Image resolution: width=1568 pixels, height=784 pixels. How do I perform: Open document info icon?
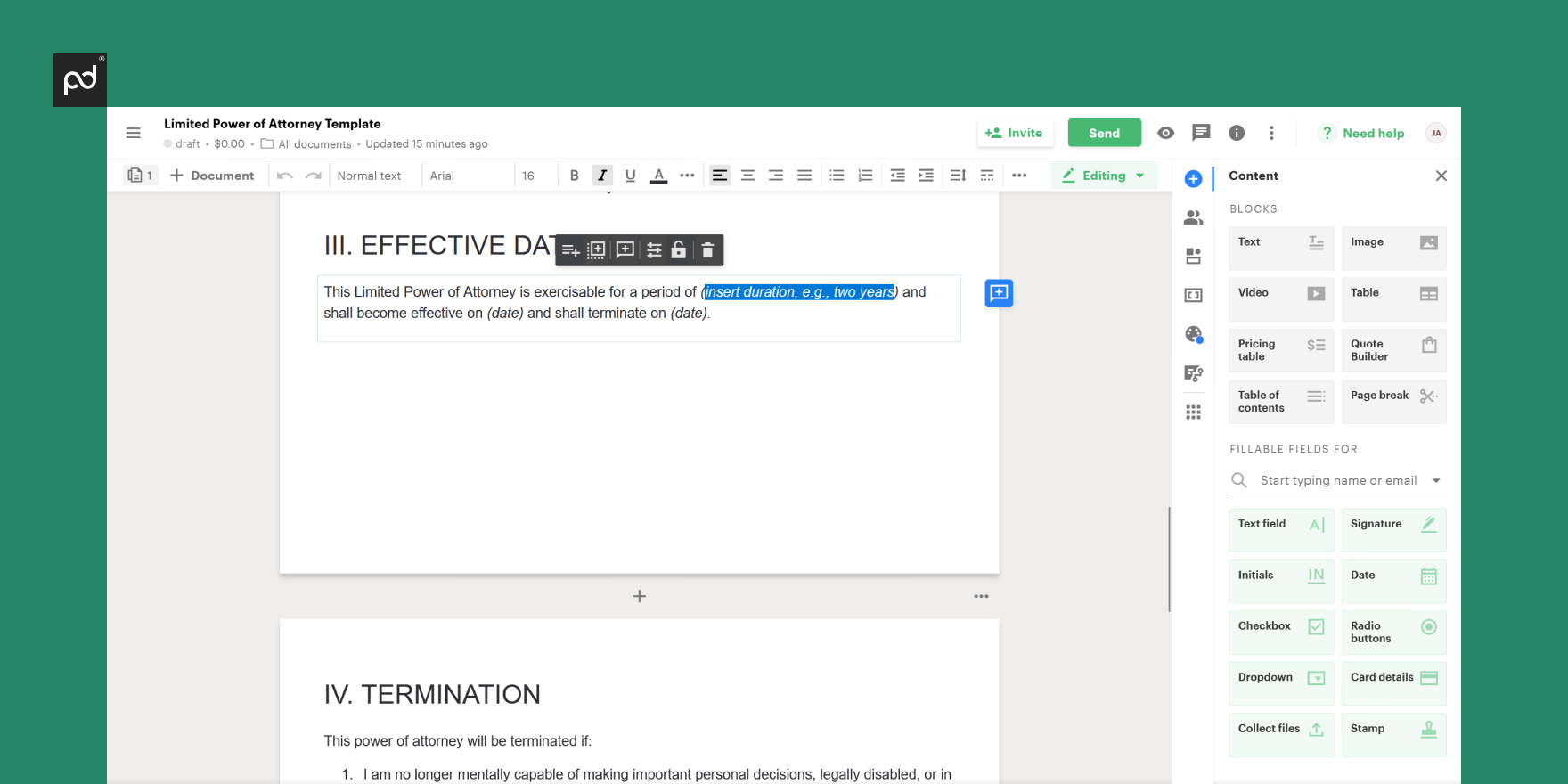point(1237,133)
